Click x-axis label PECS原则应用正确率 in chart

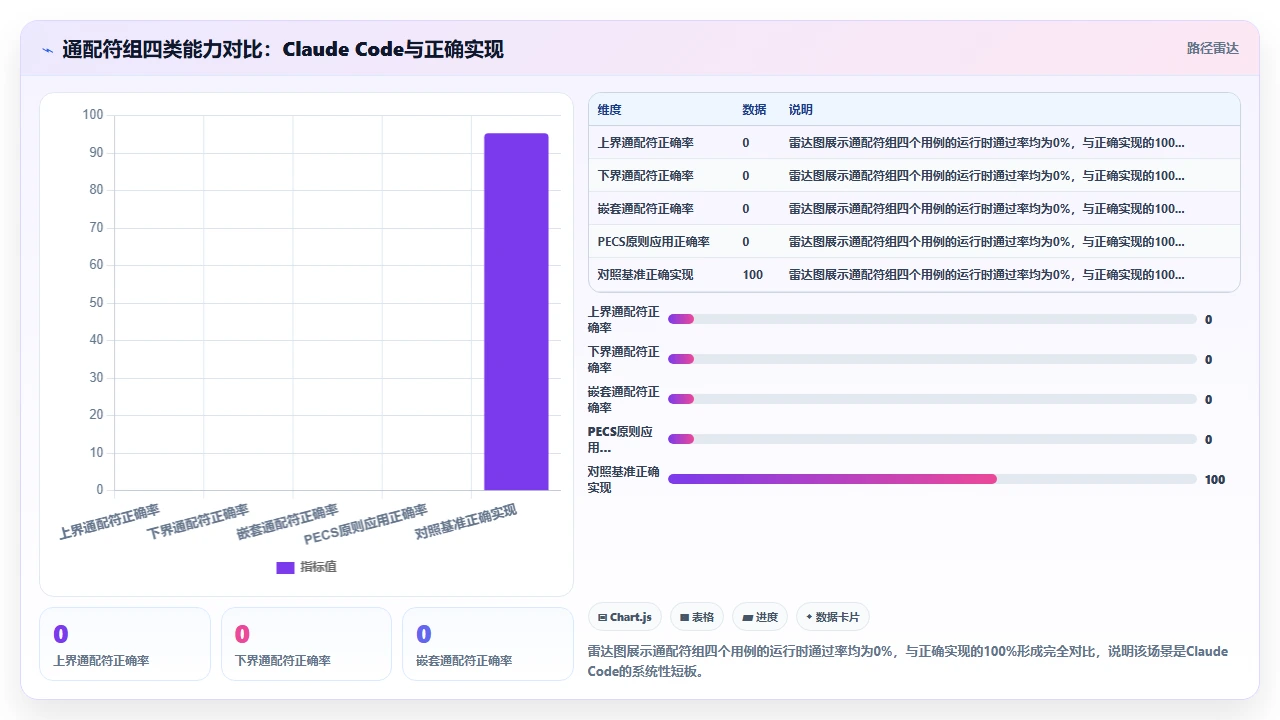tap(366, 526)
